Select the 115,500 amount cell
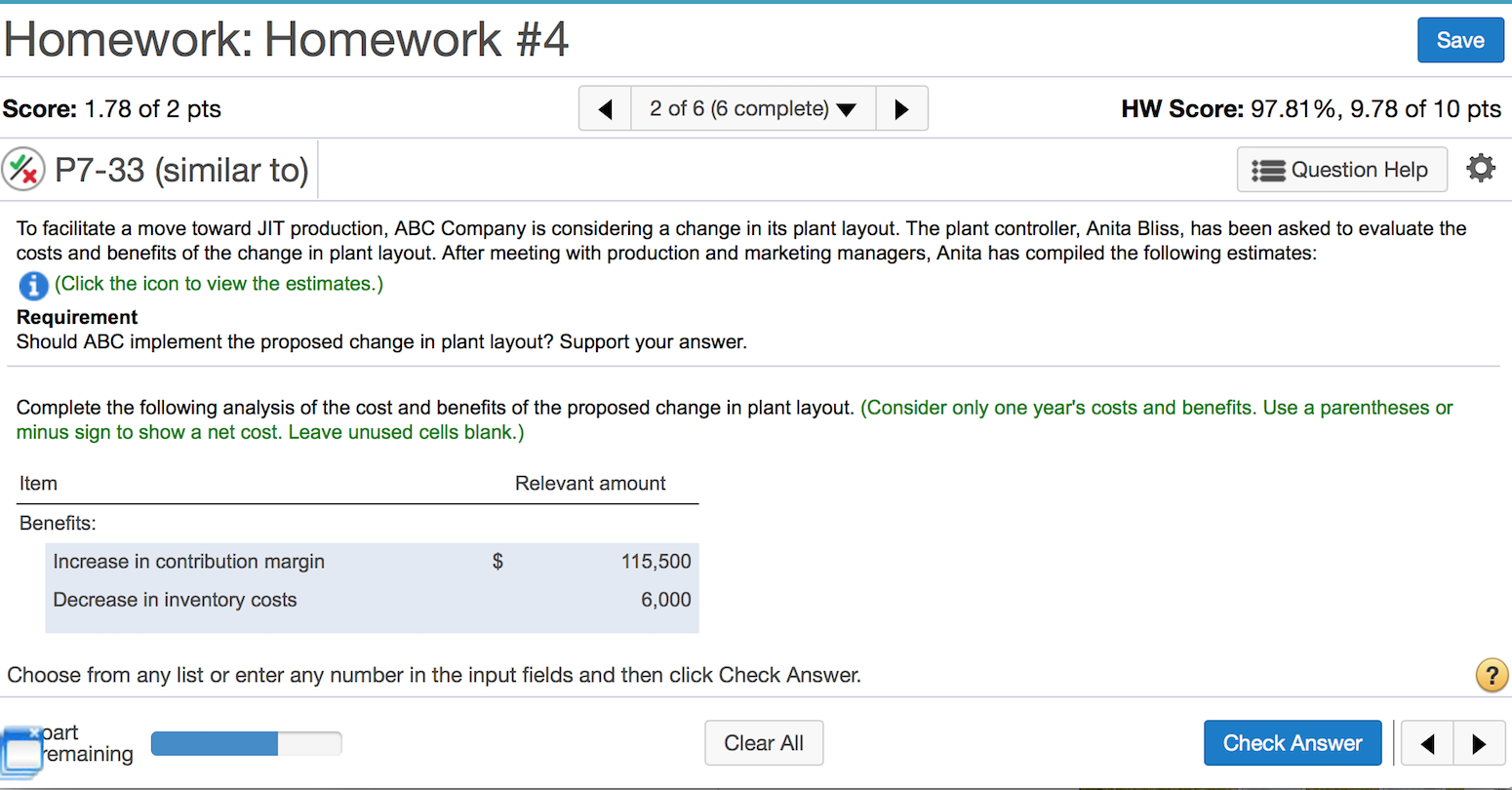1512x790 pixels. click(x=655, y=561)
